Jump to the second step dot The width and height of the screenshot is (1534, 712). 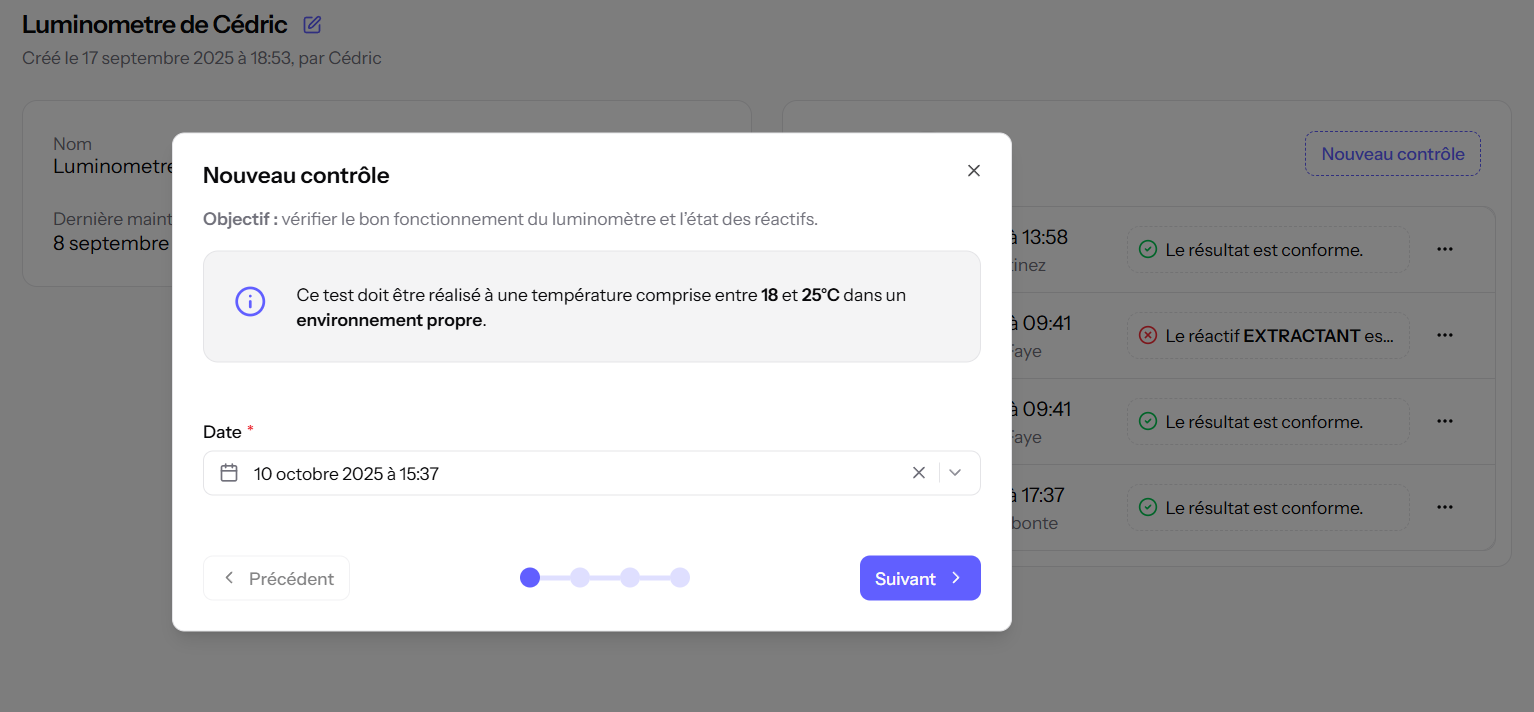pyautogui.click(x=580, y=578)
